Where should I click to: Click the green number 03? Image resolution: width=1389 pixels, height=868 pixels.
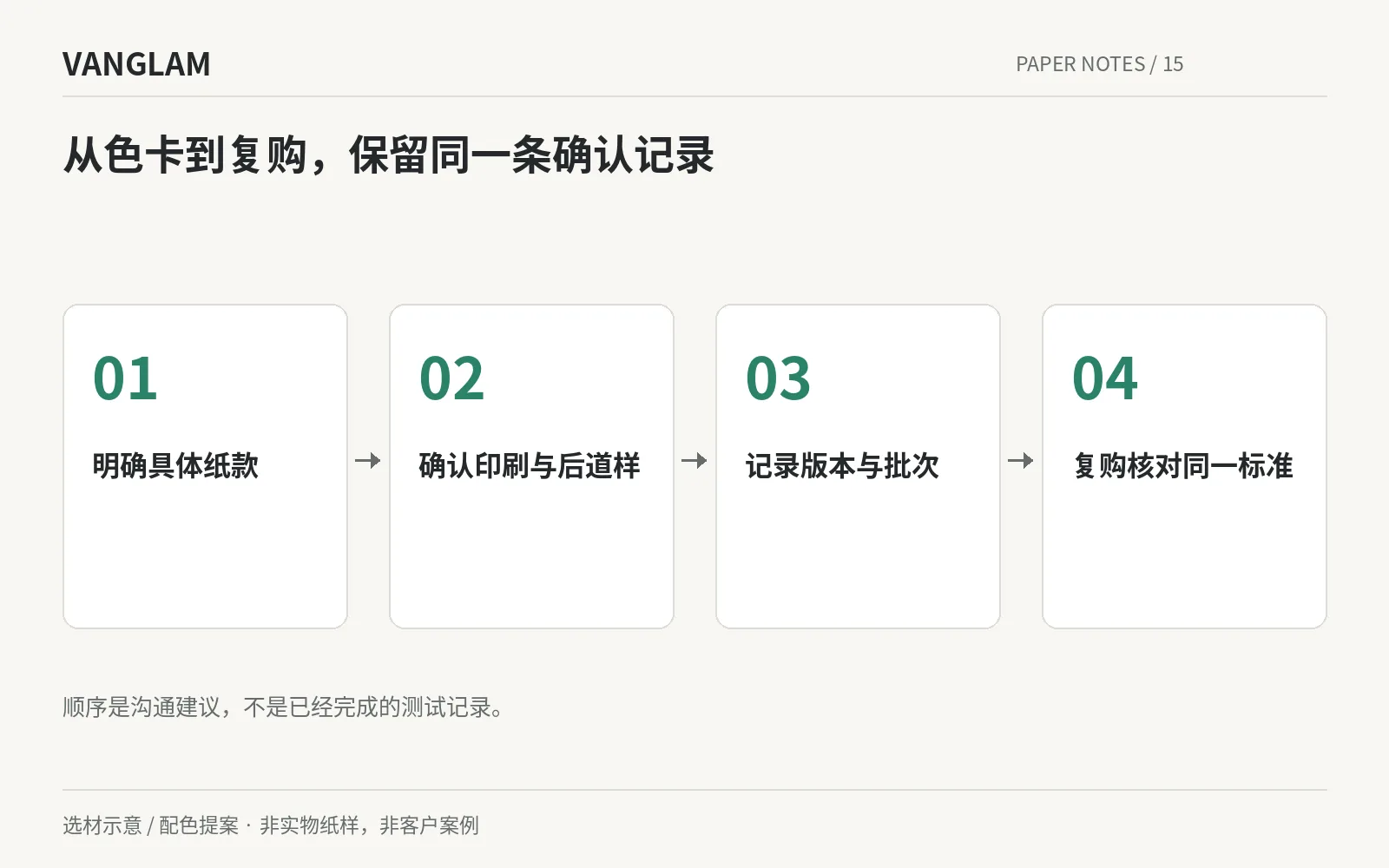pos(778,379)
